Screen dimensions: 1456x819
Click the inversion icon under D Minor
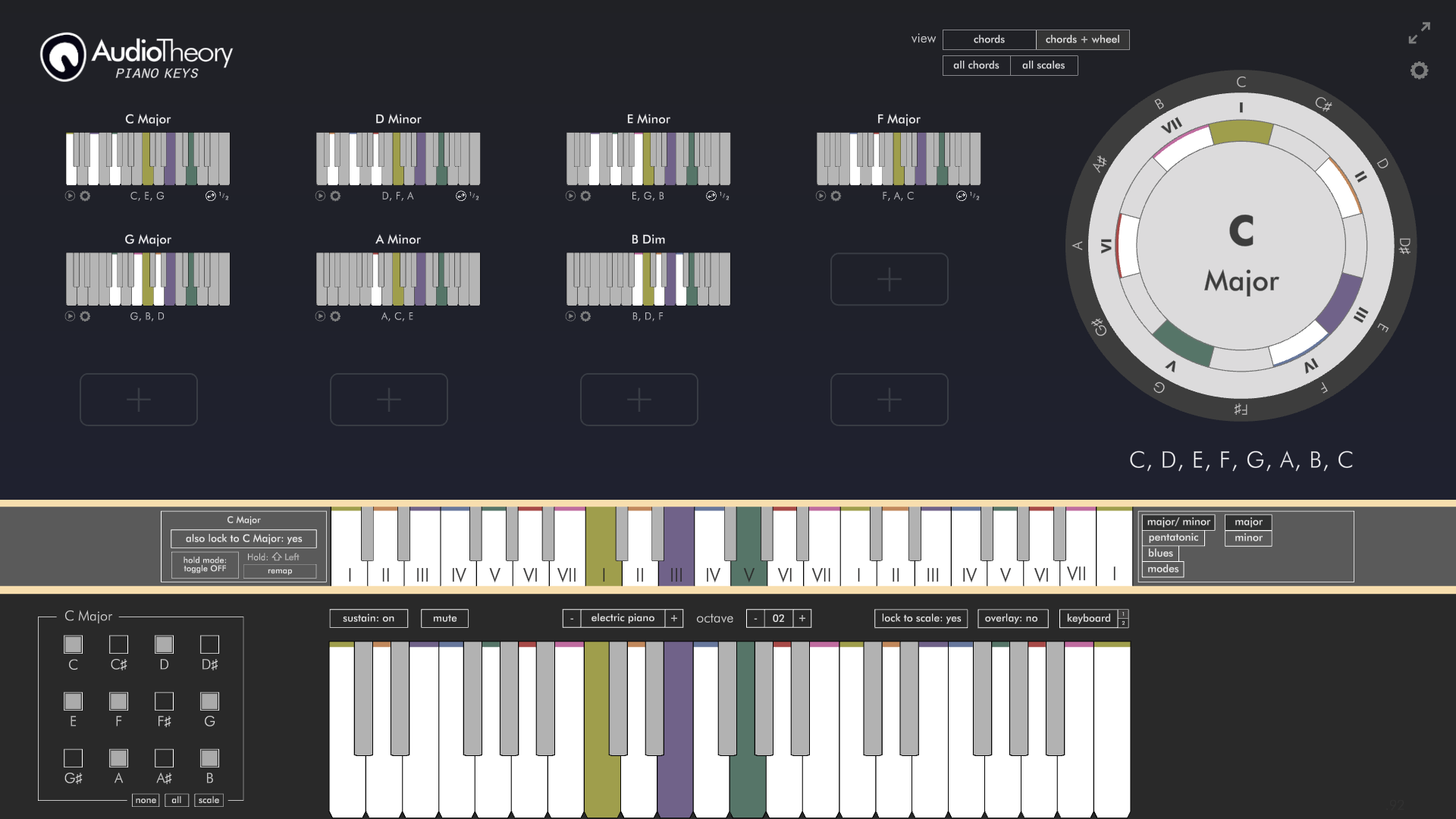(x=461, y=196)
